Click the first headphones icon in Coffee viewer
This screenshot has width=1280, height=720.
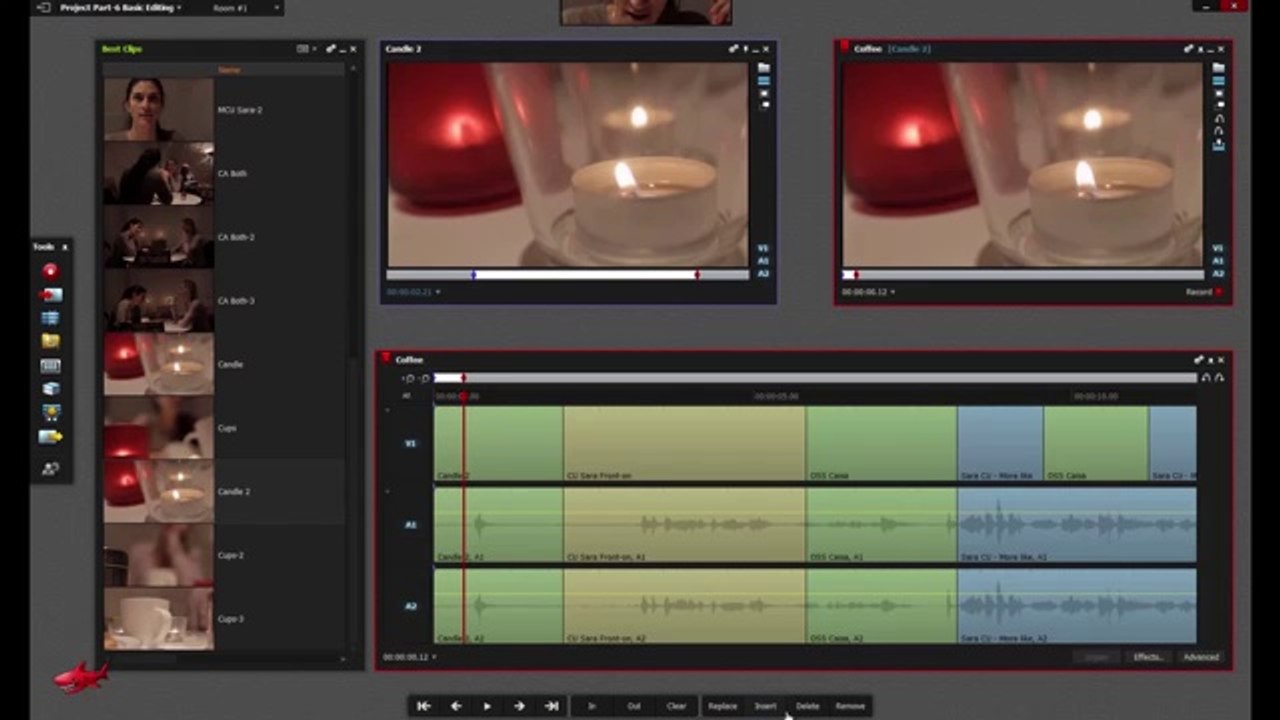(x=1218, y=118)
